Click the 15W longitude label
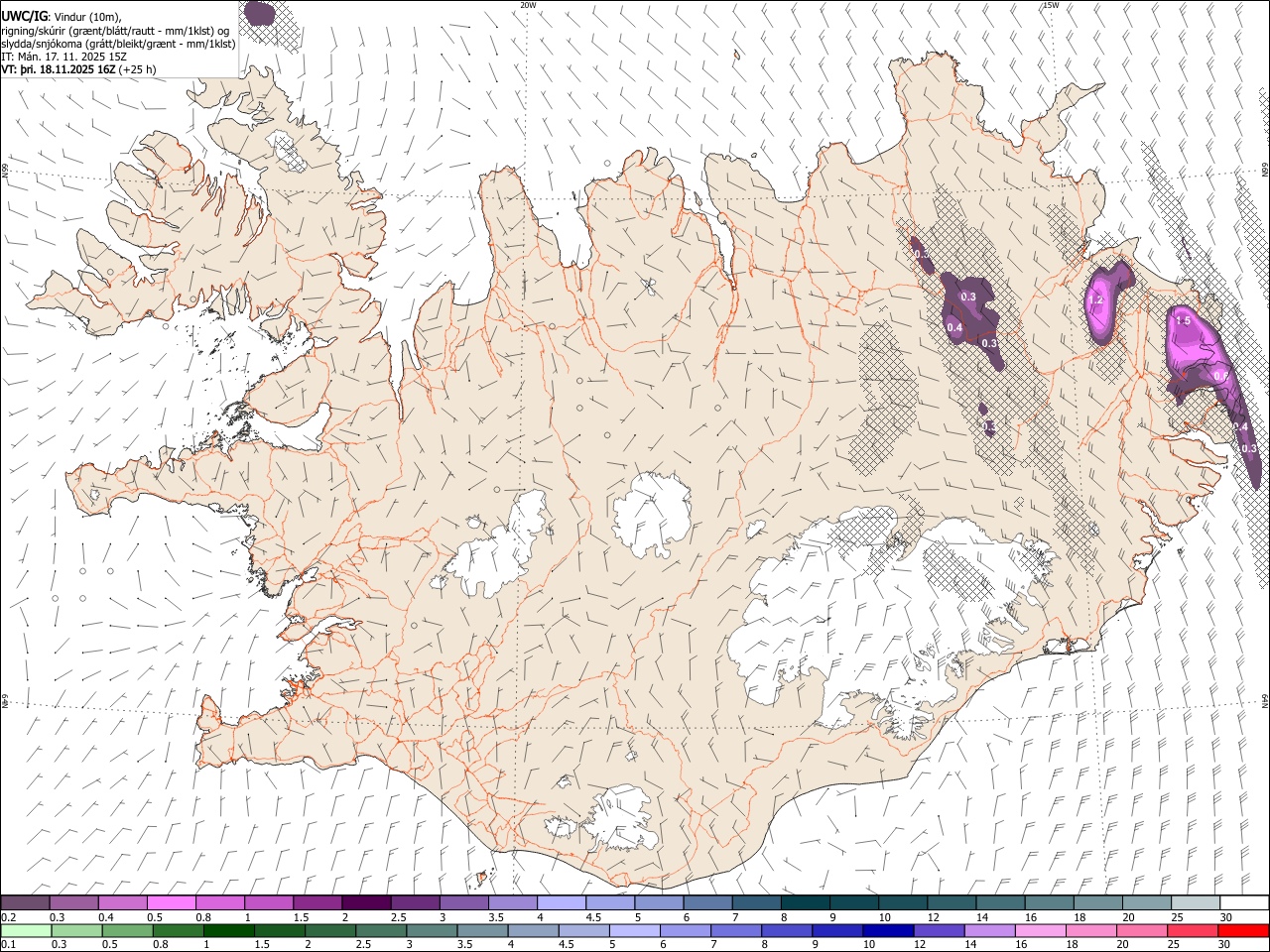 click(1051, 5)
